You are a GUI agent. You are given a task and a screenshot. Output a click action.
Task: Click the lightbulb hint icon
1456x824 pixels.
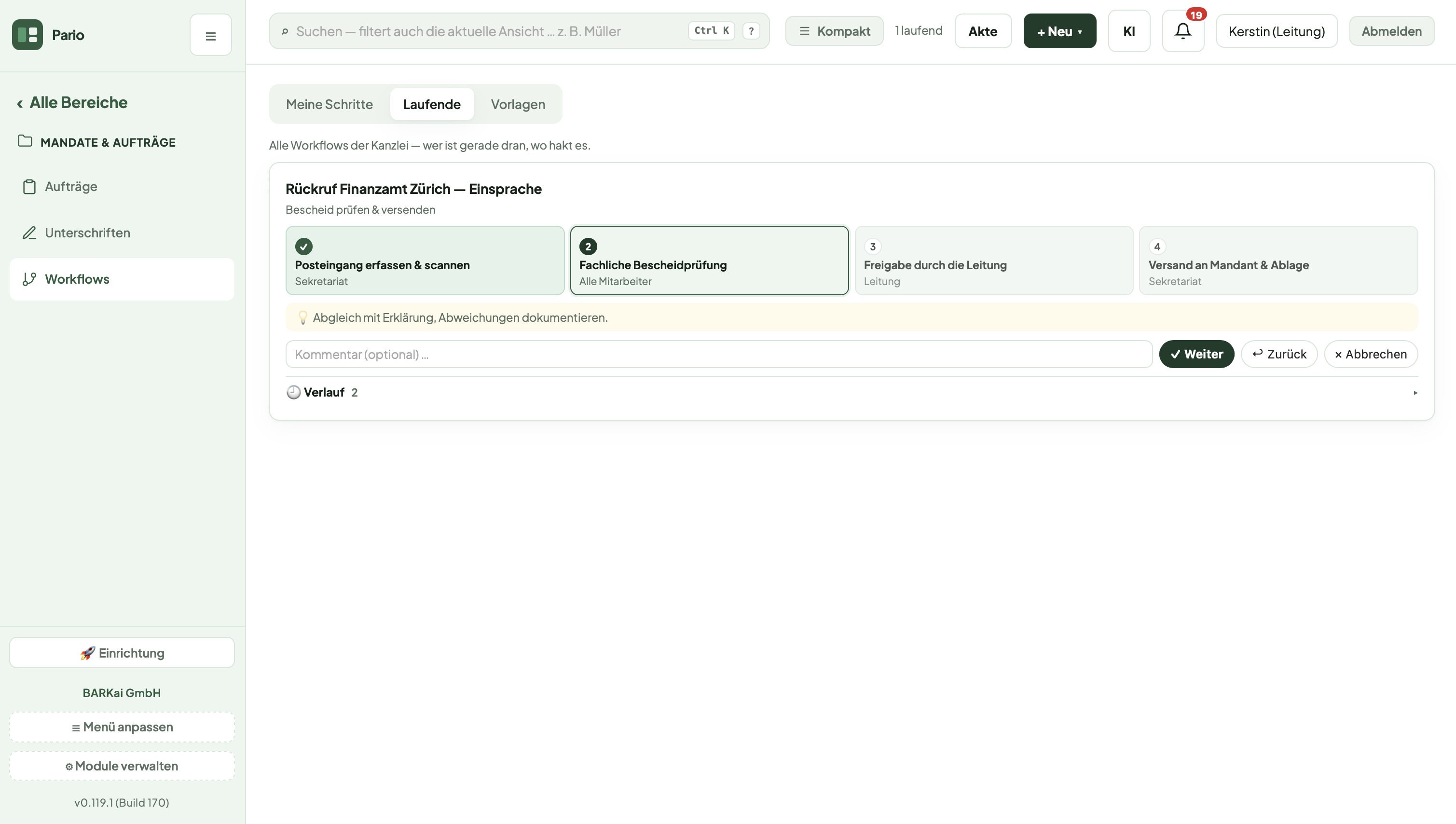(x=303, y=317)
